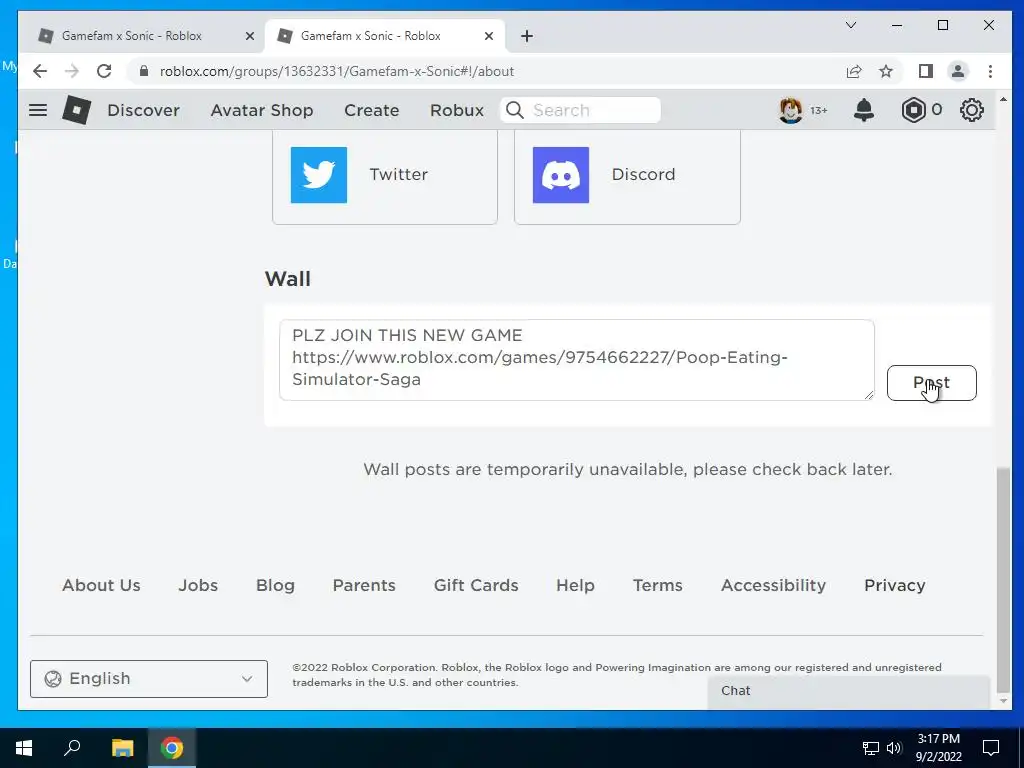This screenshot has height=768, width=1024.
Task: Open the Chrome profile avatar icon
Action: 957,71
